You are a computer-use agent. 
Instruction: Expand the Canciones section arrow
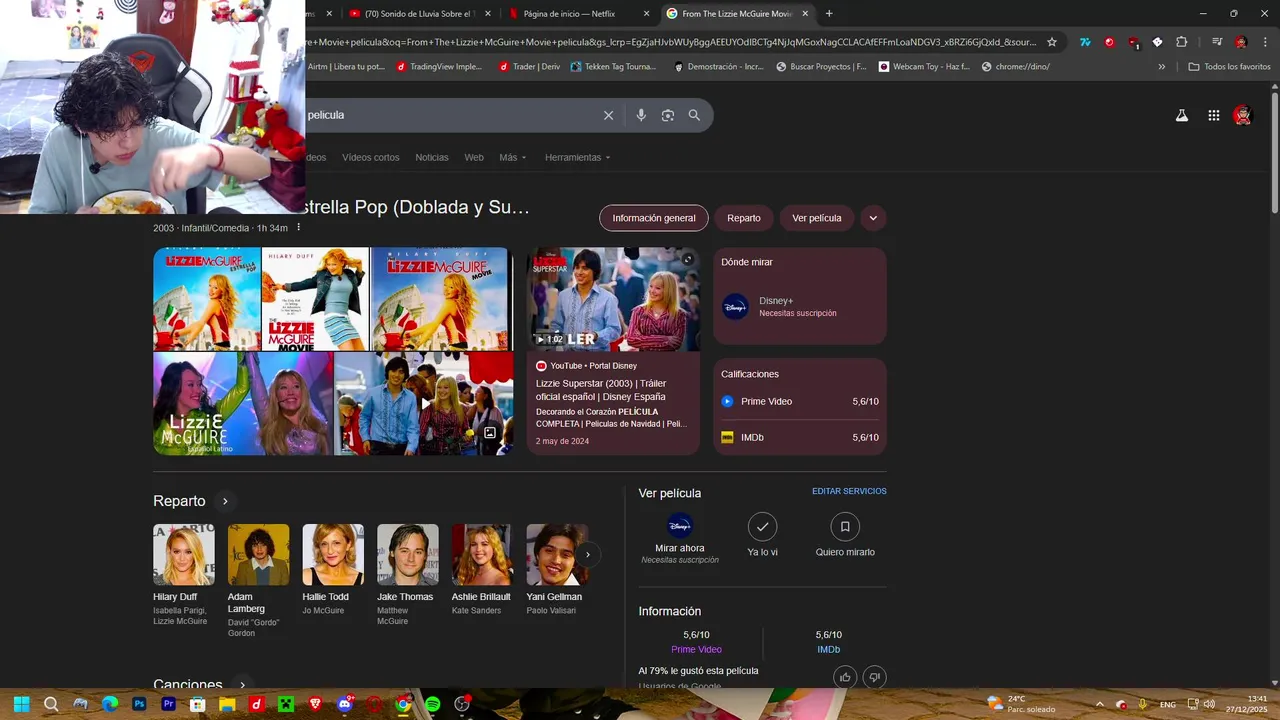(x=242, y=685)
